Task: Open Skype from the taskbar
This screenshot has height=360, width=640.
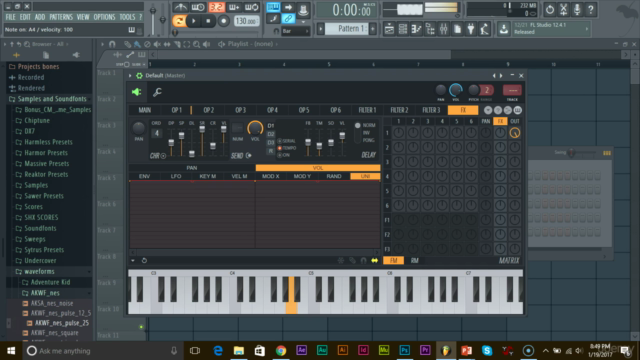Action: (487, 351)
